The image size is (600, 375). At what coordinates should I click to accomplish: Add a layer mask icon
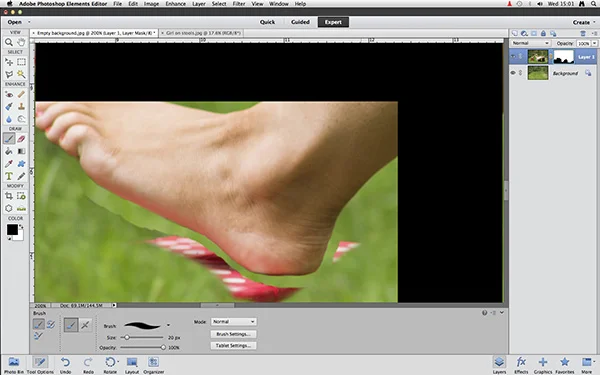pyautogui.click(x=534, y=34)
